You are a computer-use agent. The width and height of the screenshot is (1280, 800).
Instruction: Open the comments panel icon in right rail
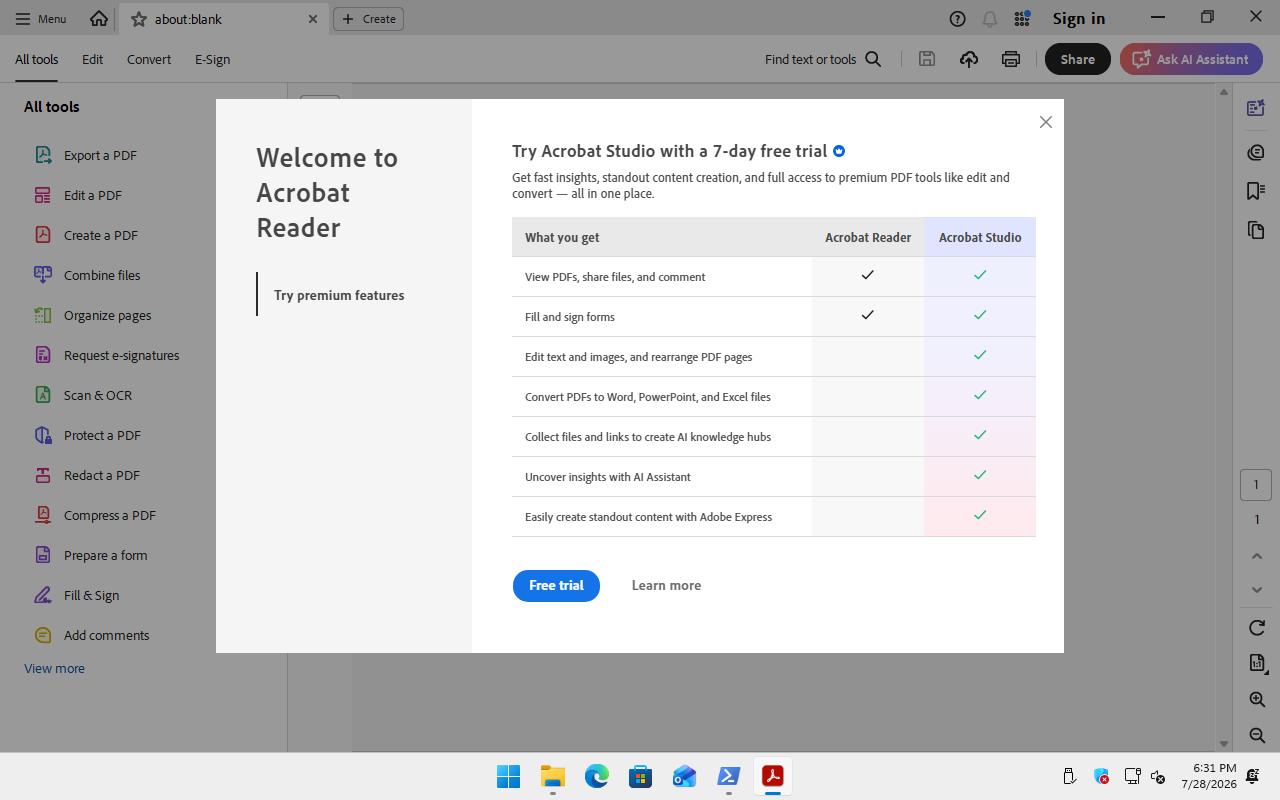(x=1256, y=152)
